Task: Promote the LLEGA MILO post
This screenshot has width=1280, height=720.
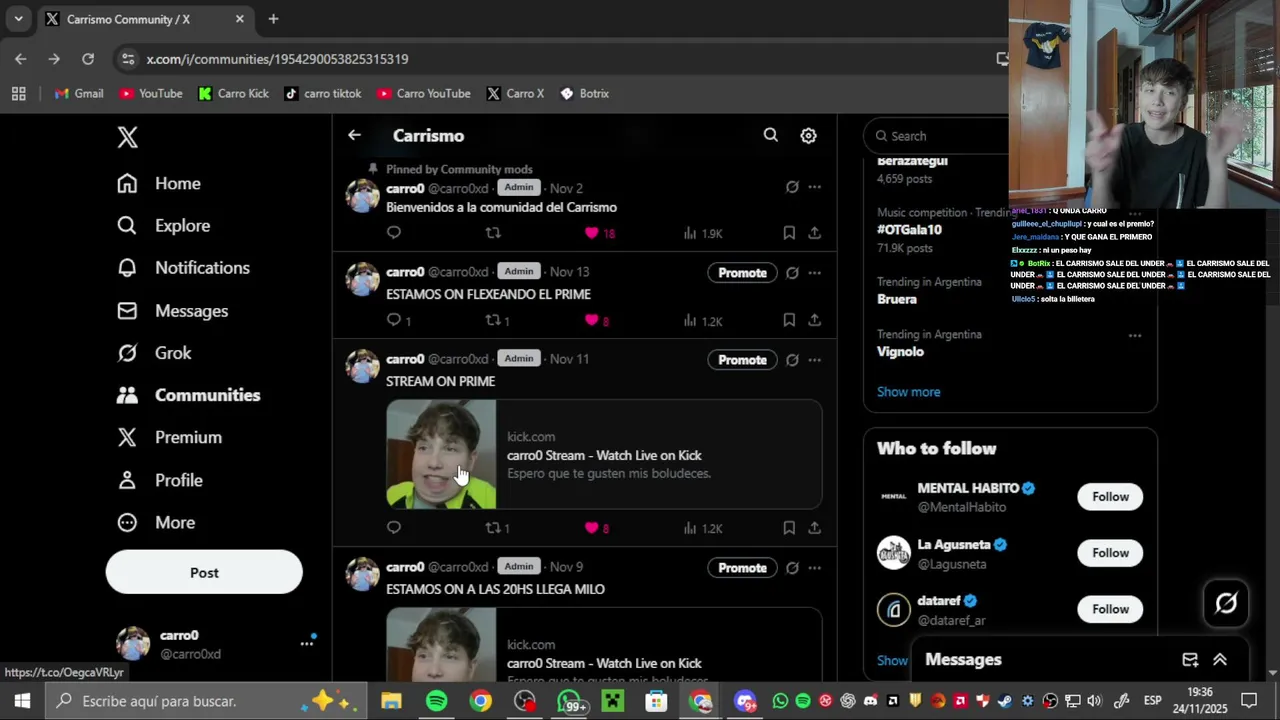Action: (742, 567)
